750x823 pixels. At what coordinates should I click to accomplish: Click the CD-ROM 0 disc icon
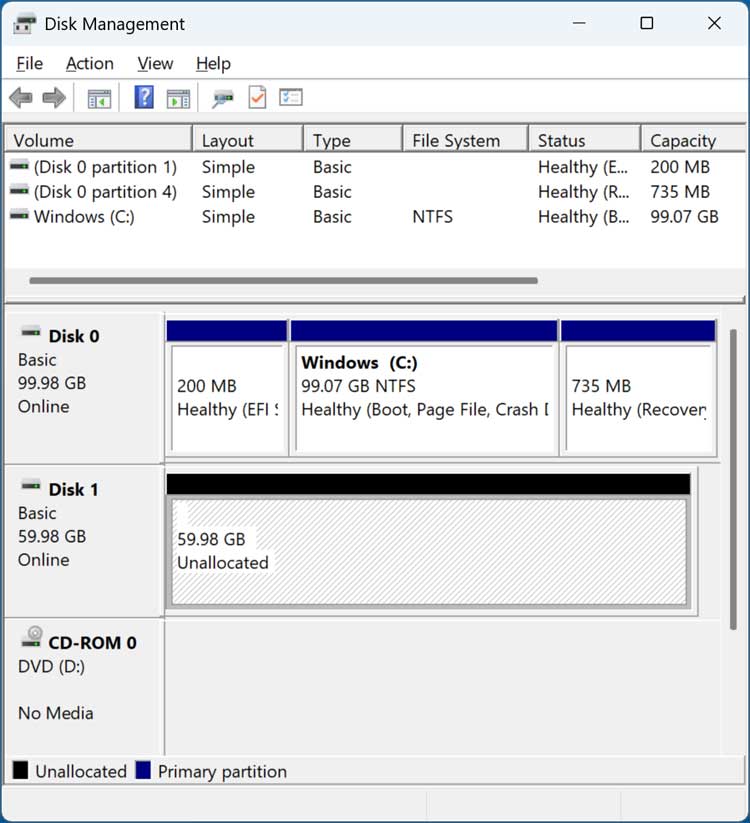31,637
